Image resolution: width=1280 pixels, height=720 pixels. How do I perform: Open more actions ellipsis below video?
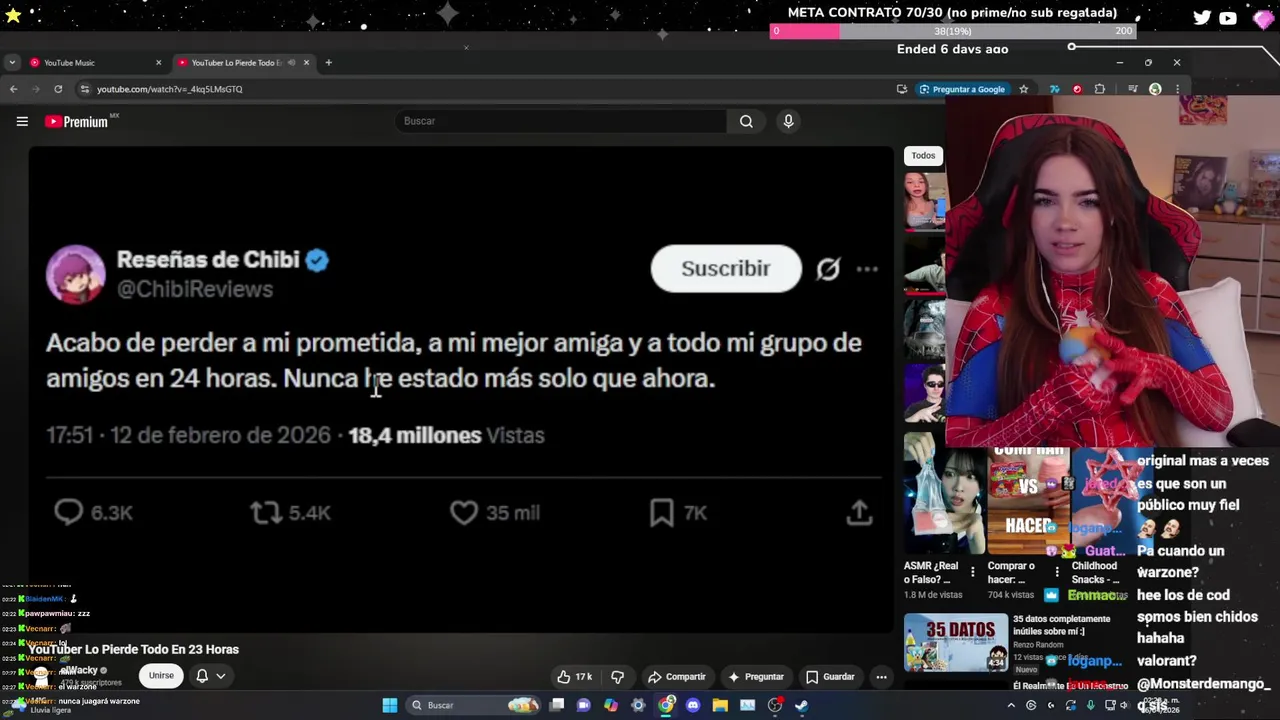[881, 677]
